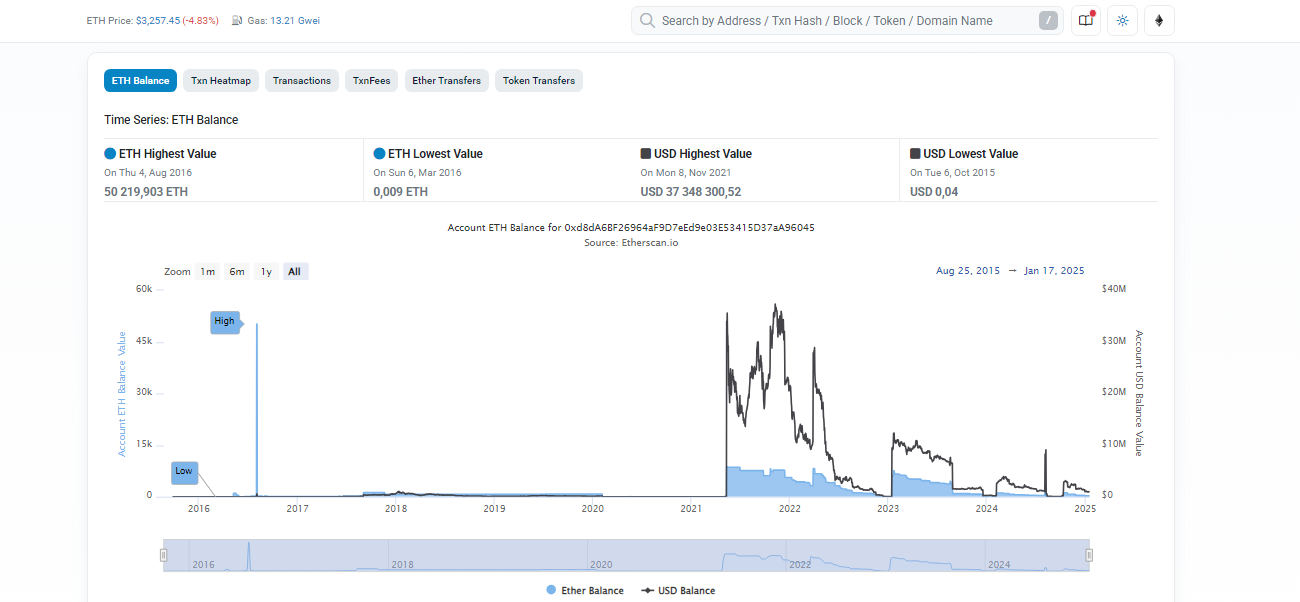This screenshot has width=1300, height=602.
Task: Switch to the Txn Heatmap tab
Action: pos(222,81)
